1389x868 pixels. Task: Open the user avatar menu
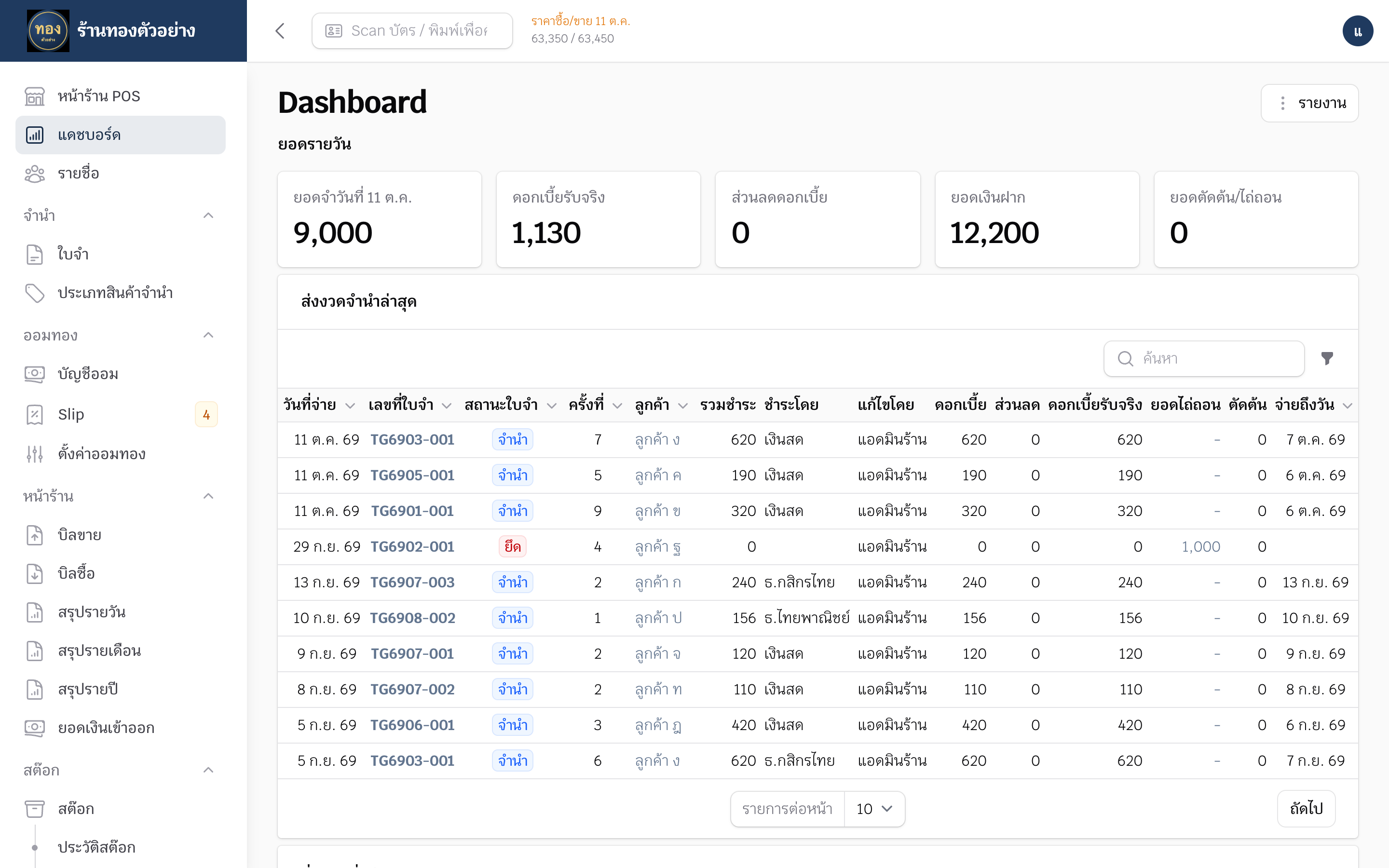click(x=1358, y=31)
